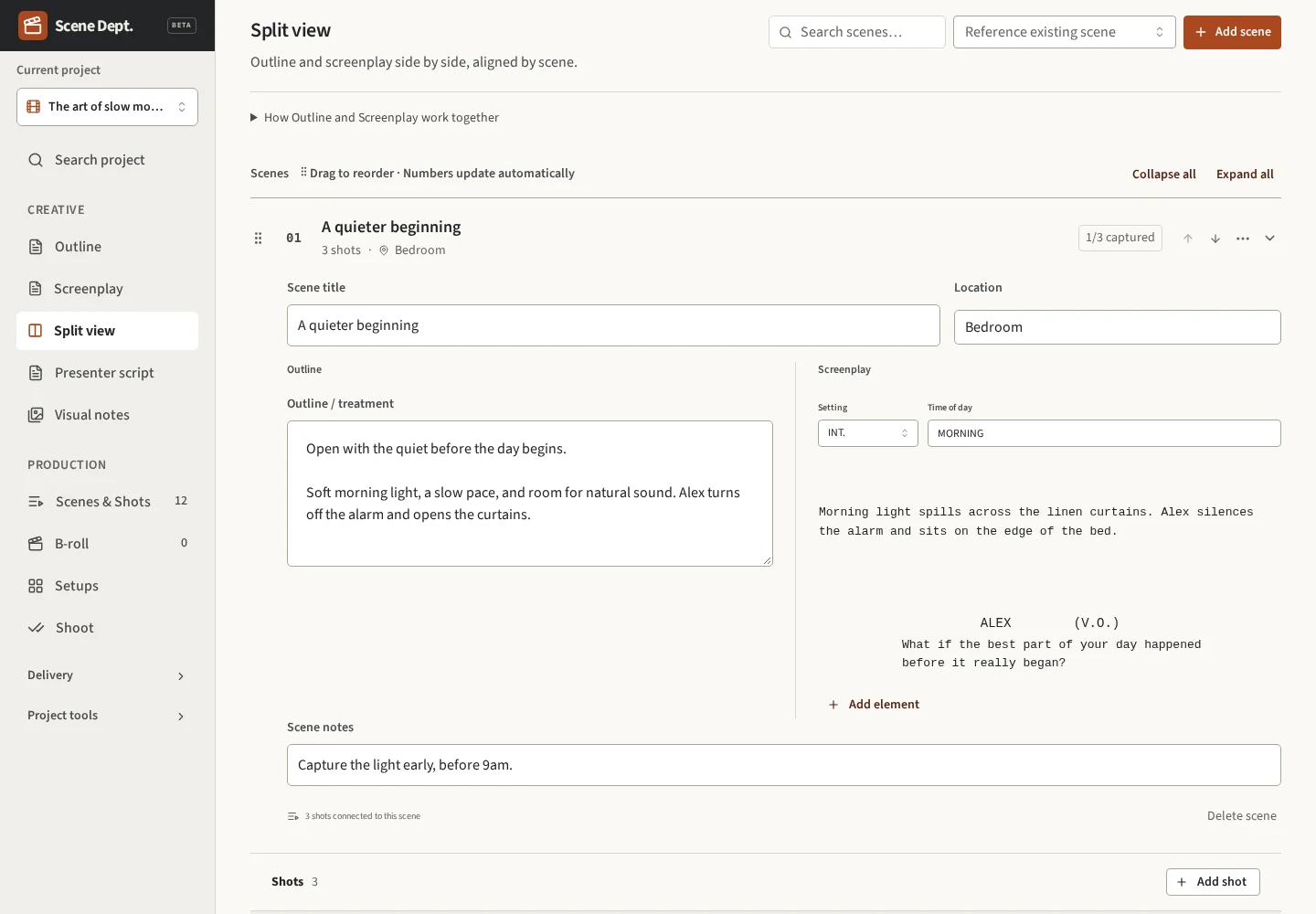
Task: Open the more options menu for scene 01
Action: coord(1243,239)
